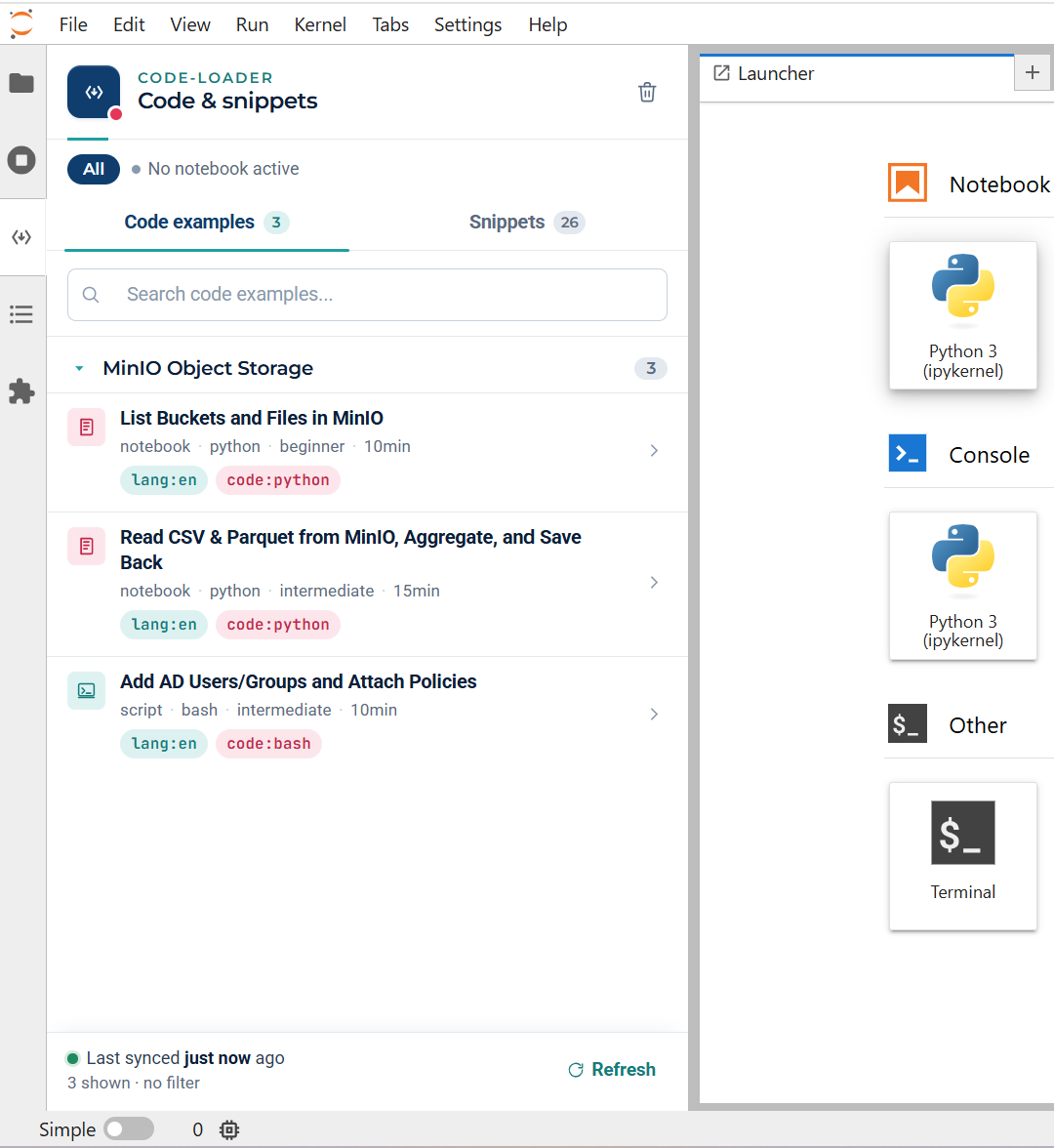Click notebook icon beside List Buckets example
Image resolution: width=1054 pixels, height=1148 pixels.
(86, 427)
